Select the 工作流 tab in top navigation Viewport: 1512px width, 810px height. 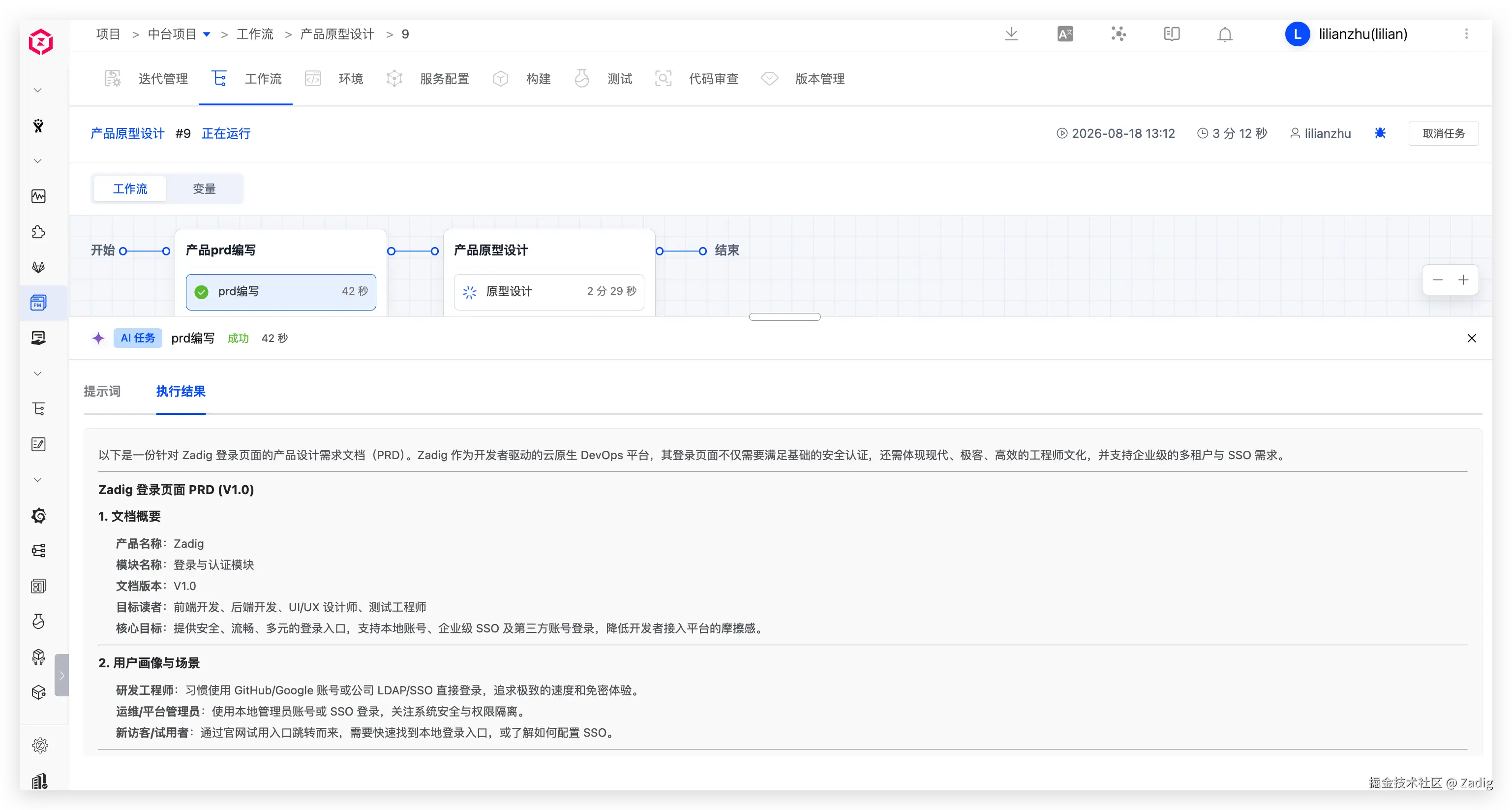tap(246, 79)
